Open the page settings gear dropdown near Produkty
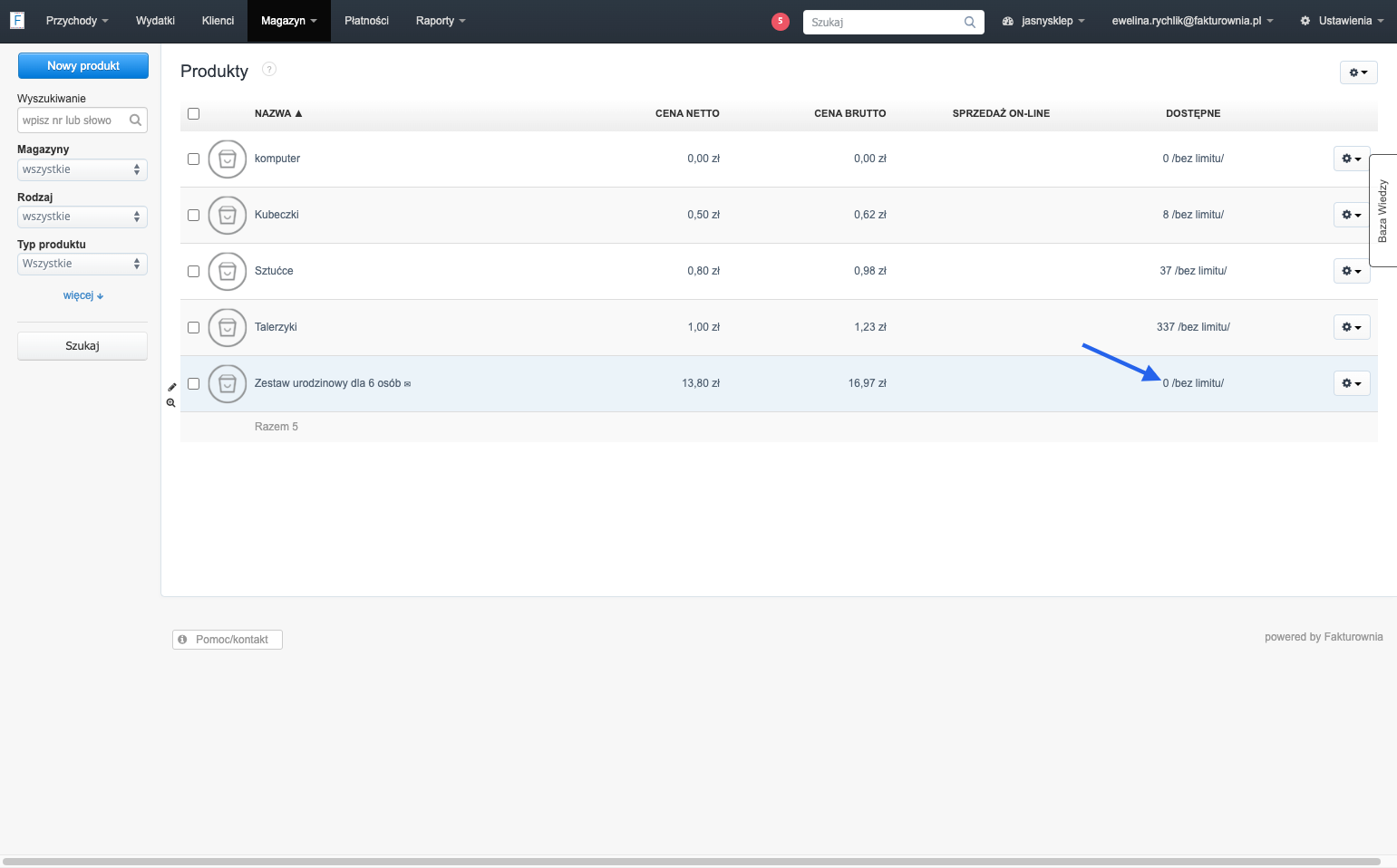 click(x=1358, y=72)
